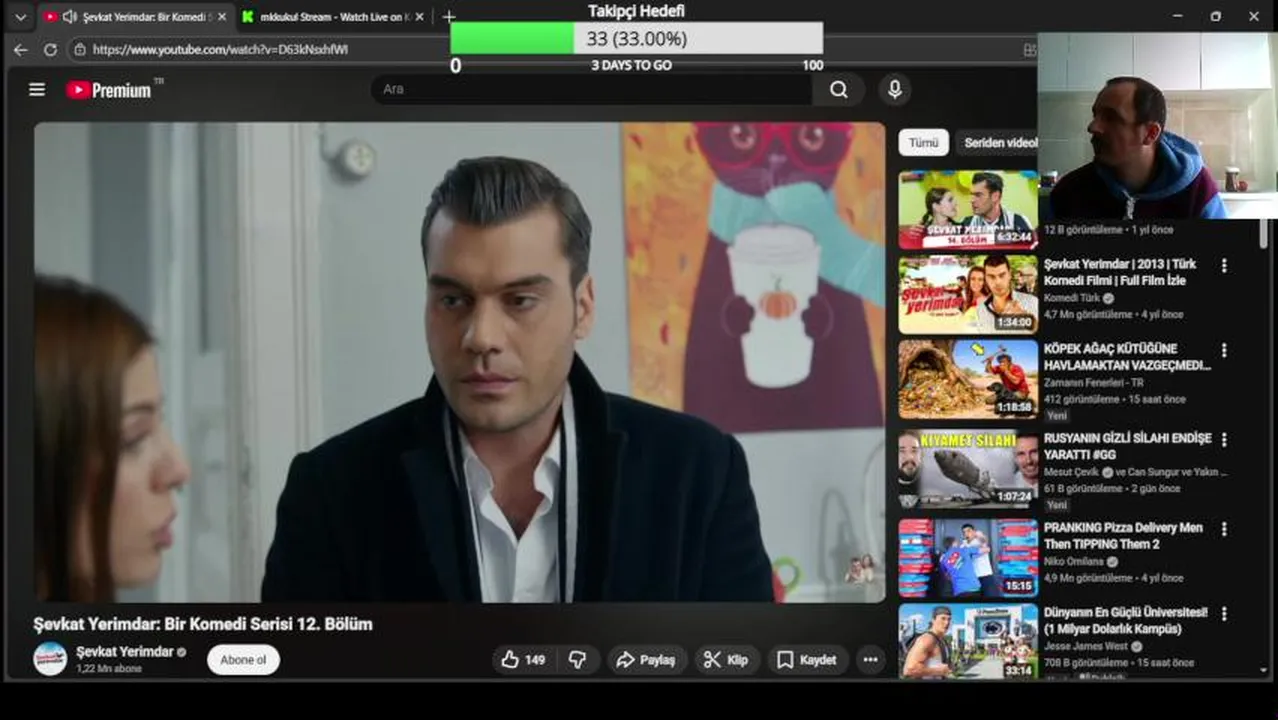Open the 6:32:44 Şevkat Yerimdar thumbnail

[968, 210]
